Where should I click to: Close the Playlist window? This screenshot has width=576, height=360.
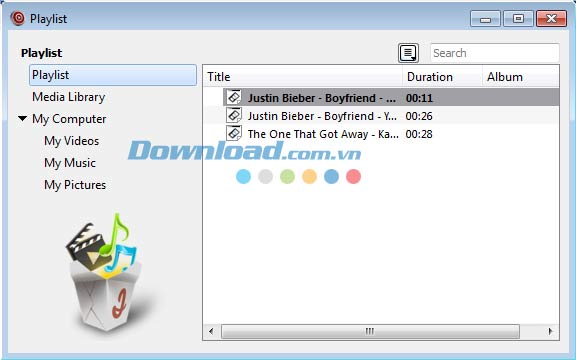(x=551, y=19)
